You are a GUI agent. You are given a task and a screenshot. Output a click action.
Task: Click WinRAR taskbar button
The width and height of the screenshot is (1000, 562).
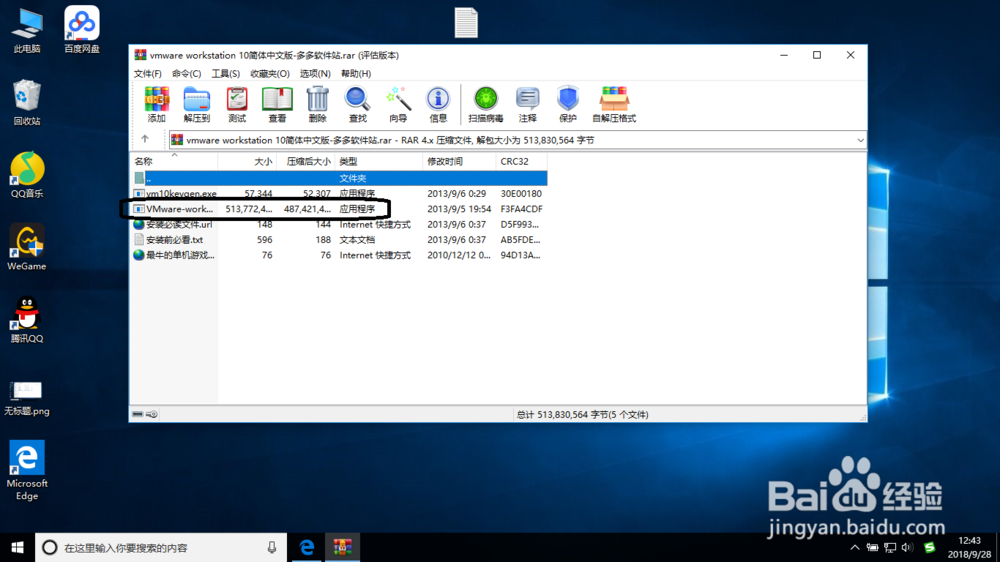point(342,547)
